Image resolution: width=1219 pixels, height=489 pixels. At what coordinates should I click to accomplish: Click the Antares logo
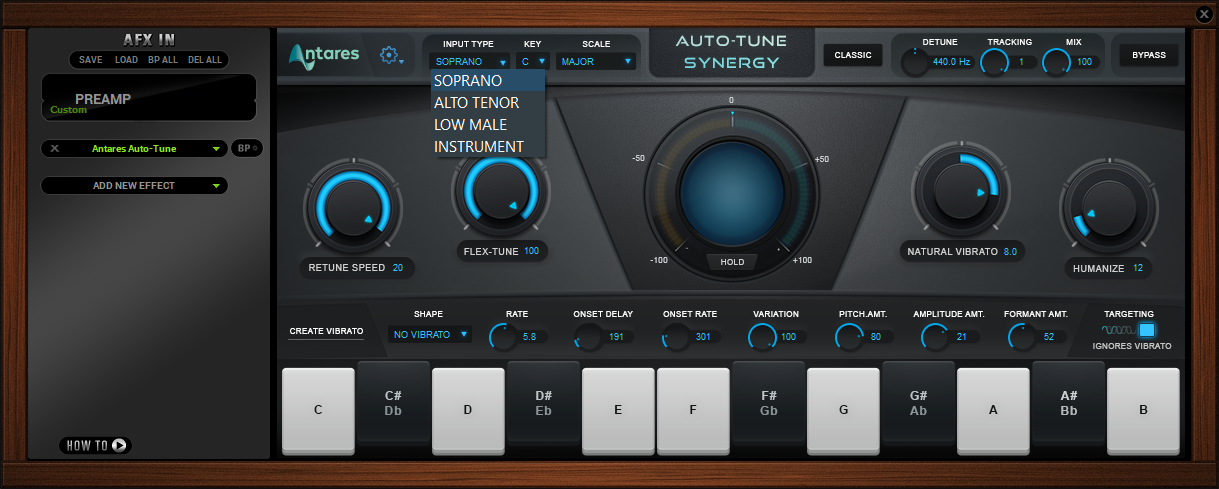[324, 56]
